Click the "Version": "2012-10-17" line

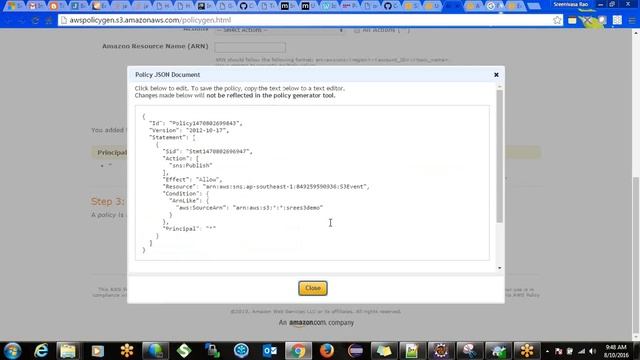(189, 130)
